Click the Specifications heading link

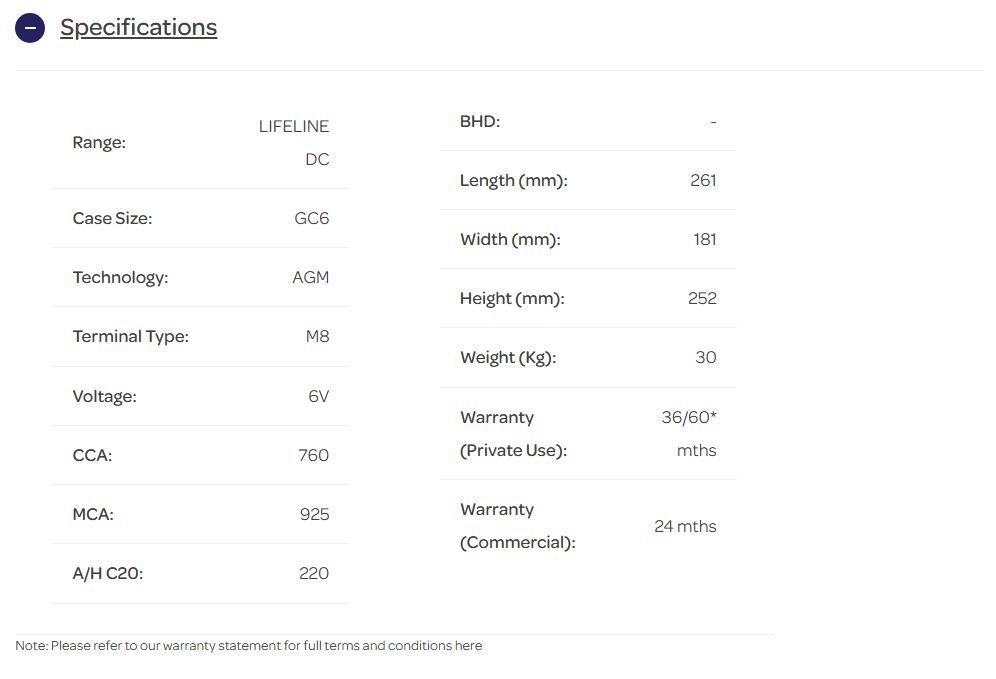(x=138, y=28)
